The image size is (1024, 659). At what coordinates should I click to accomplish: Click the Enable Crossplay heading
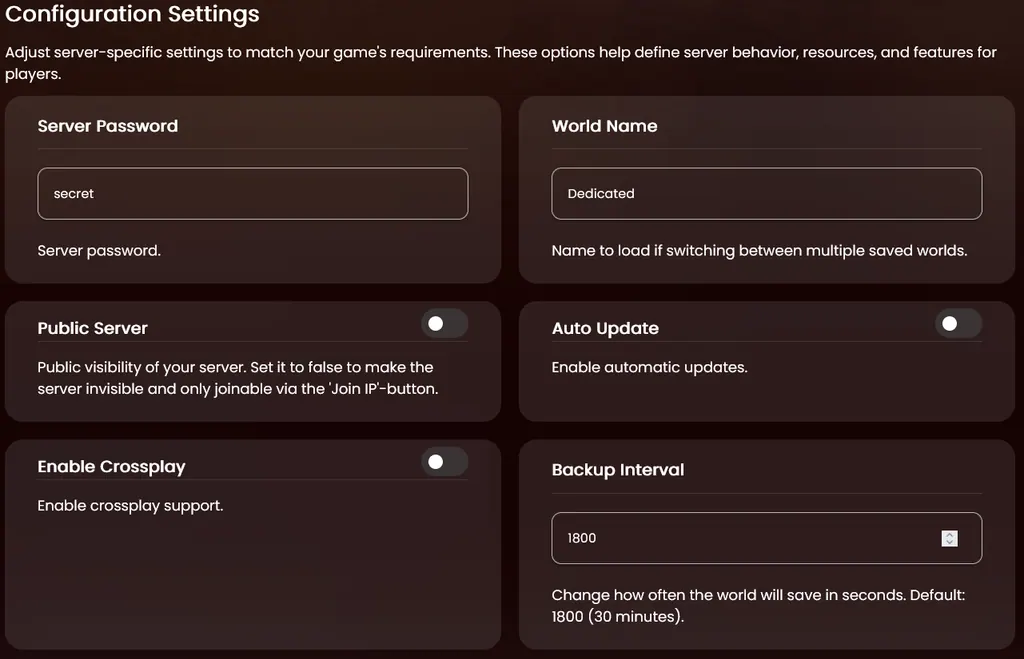pos(112,466)
